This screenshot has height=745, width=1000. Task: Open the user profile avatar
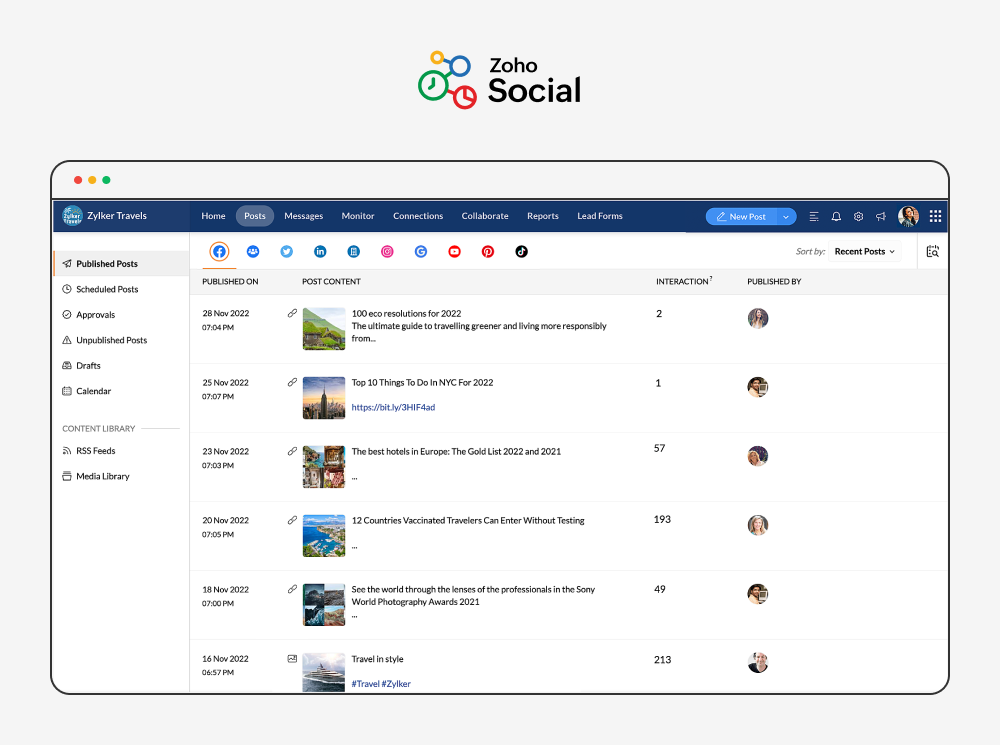point(908,216)
